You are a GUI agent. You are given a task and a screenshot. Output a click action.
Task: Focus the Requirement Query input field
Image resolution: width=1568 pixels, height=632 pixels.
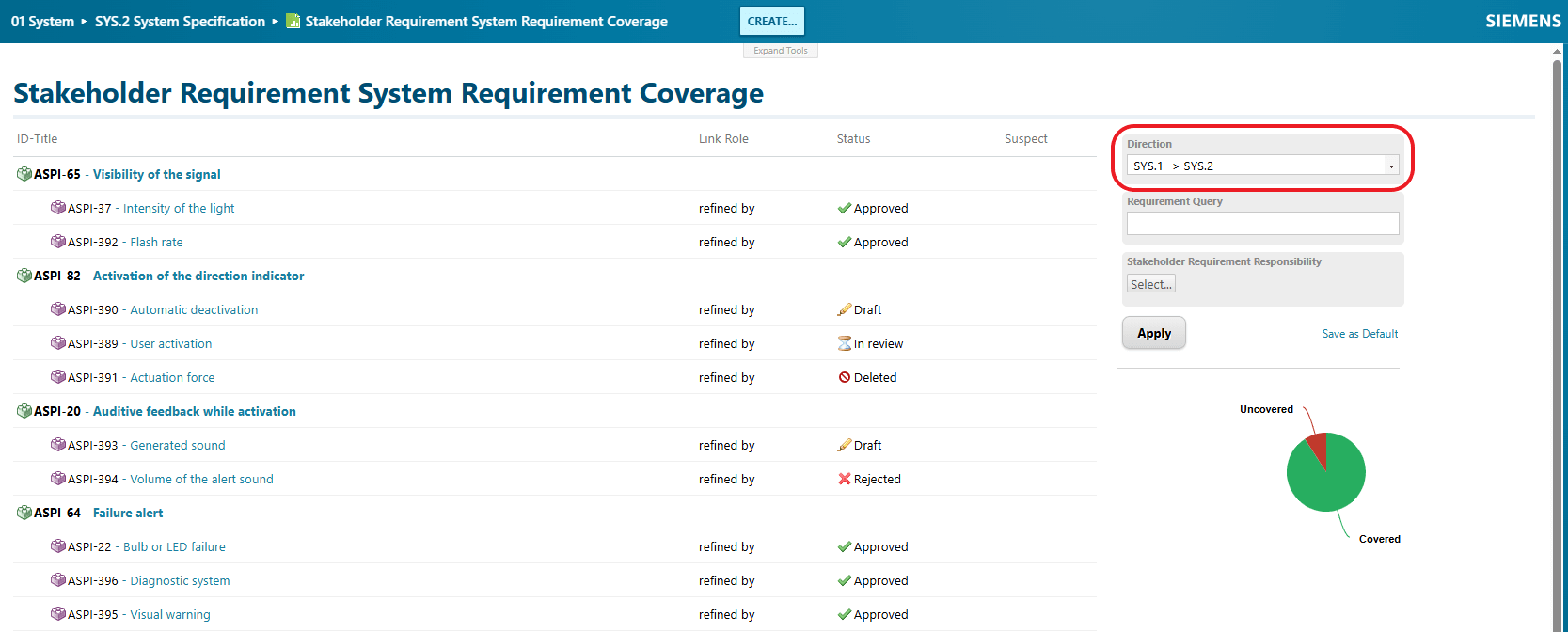[x=1262, y=223]
